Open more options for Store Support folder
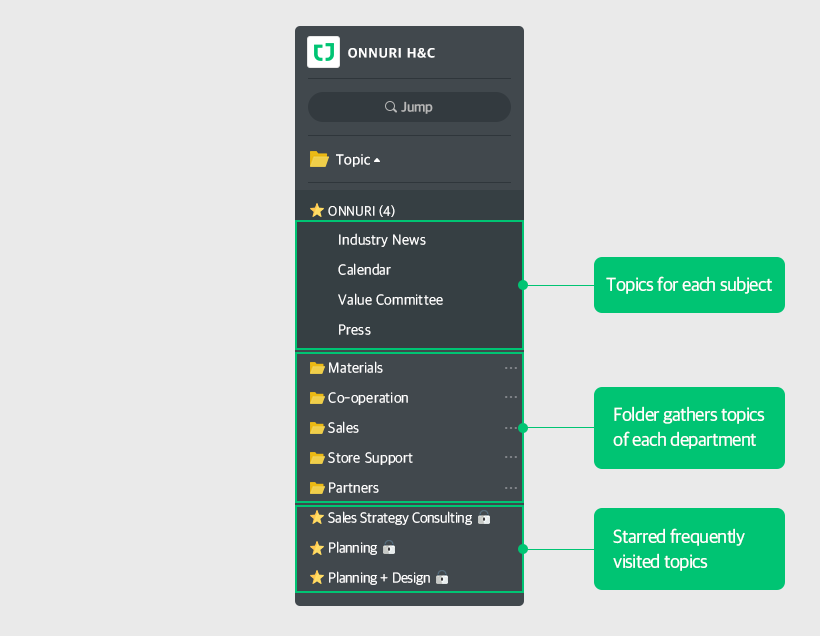Viewport: 820px width, 636px height. pos(511,458)
